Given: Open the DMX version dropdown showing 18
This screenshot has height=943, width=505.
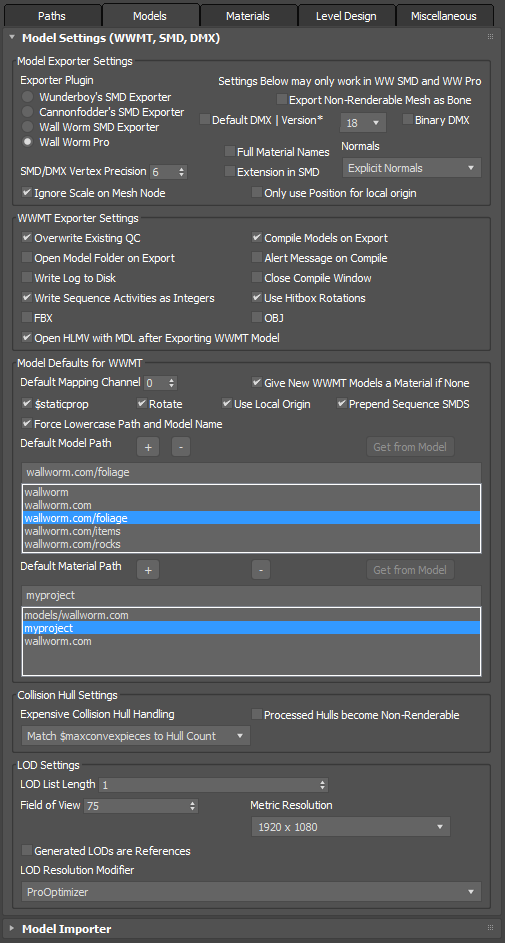Looking at the screenshot, I should pyautogui.click(x=363, y=123).
